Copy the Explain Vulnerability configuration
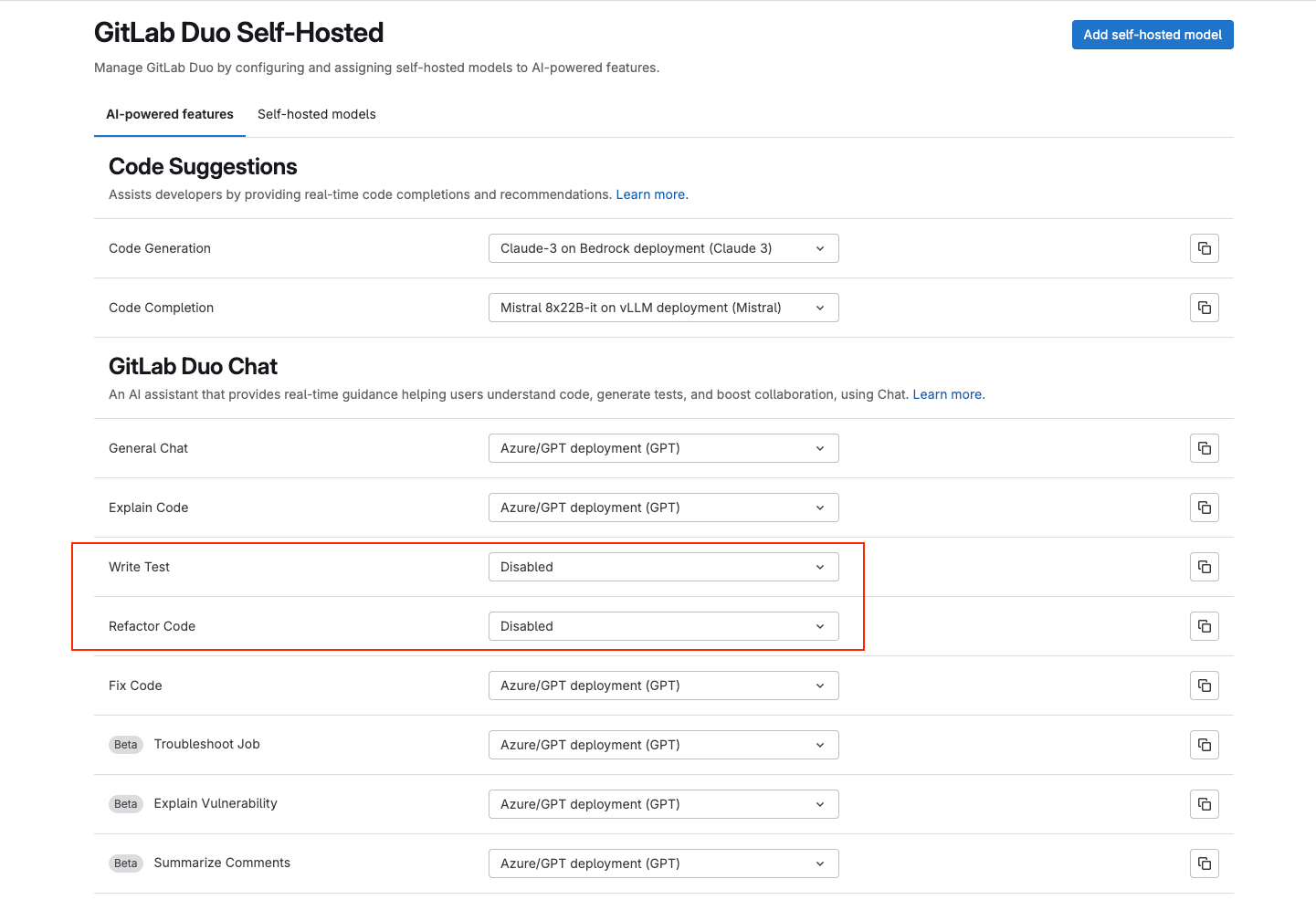The image size is (1316, 900). pos(1204,804)
